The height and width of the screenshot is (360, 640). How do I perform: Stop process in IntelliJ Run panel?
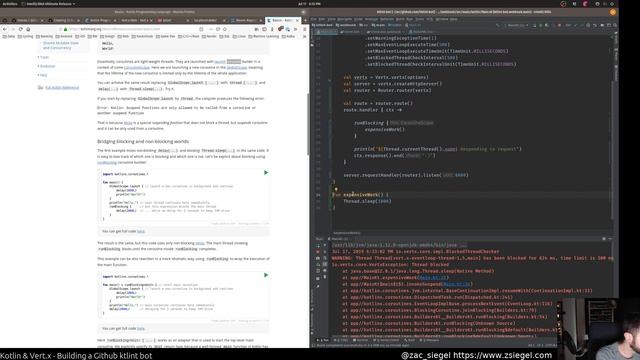[318, 252]
